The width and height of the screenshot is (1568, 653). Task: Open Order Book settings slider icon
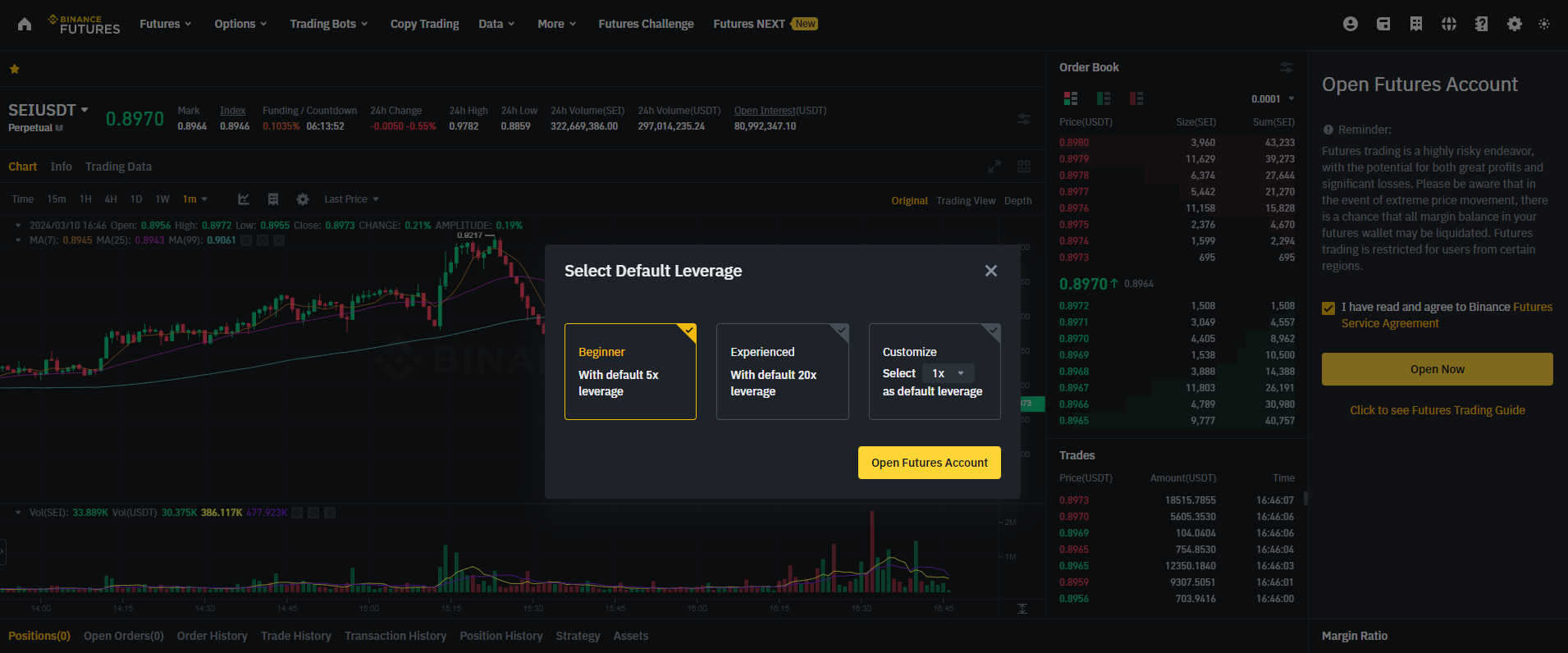click(1287, 67)
